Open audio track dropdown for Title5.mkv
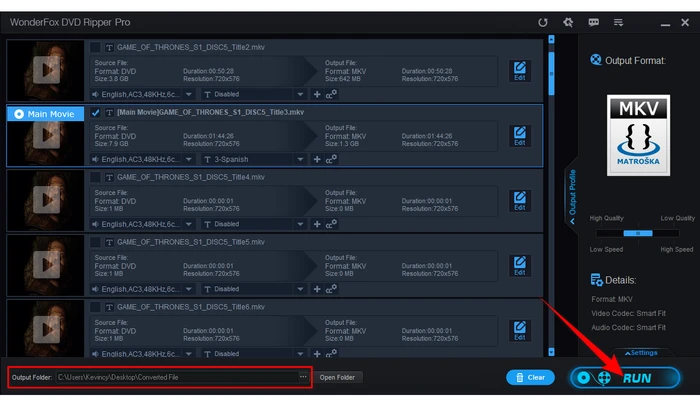 tap(189, 289)
